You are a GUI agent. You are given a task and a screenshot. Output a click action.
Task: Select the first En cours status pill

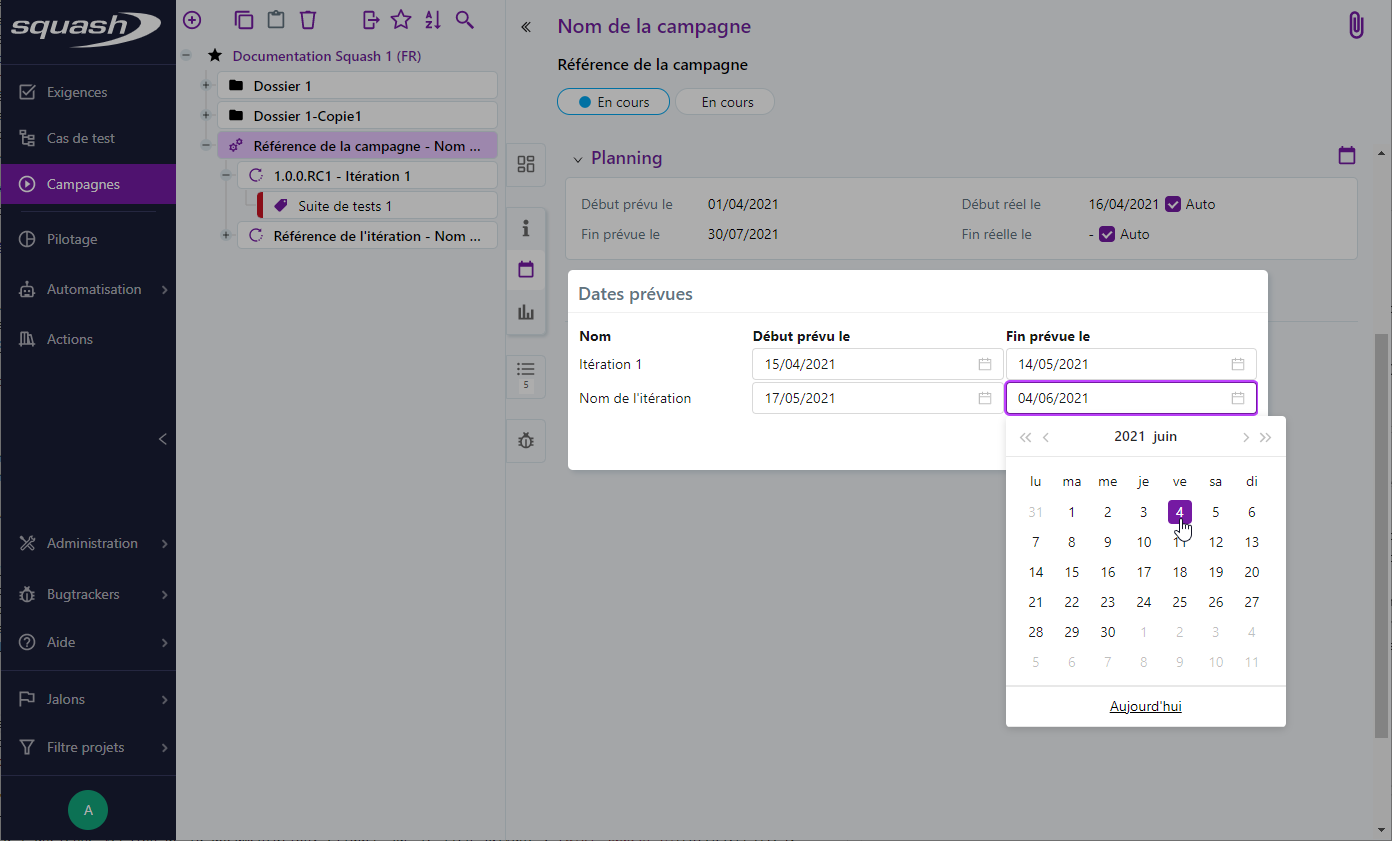tap(613, 101)
